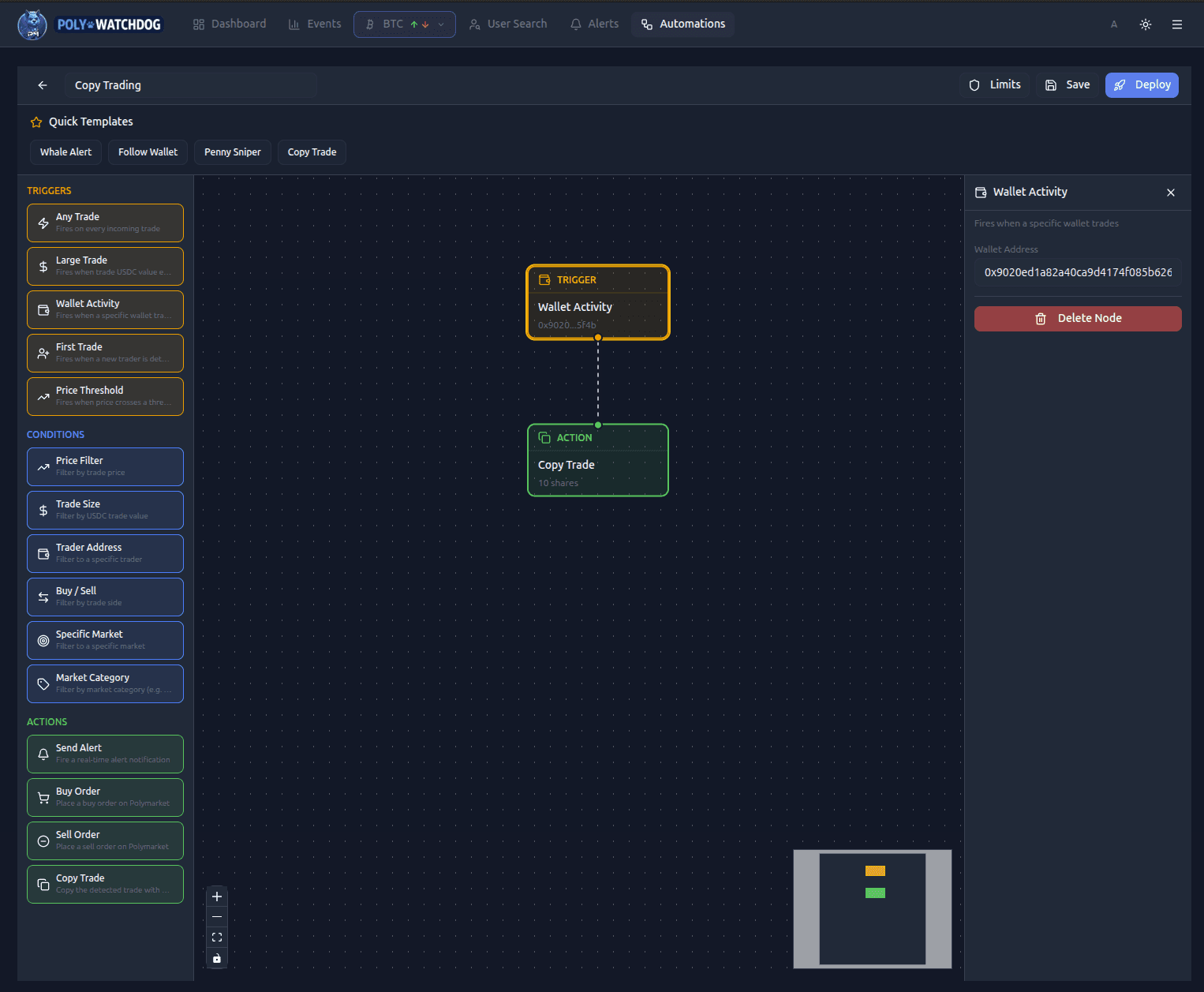Click the Specific Market condition target icon
The height and width of the screenshot is (992, 1204).
tap(43, 641)
